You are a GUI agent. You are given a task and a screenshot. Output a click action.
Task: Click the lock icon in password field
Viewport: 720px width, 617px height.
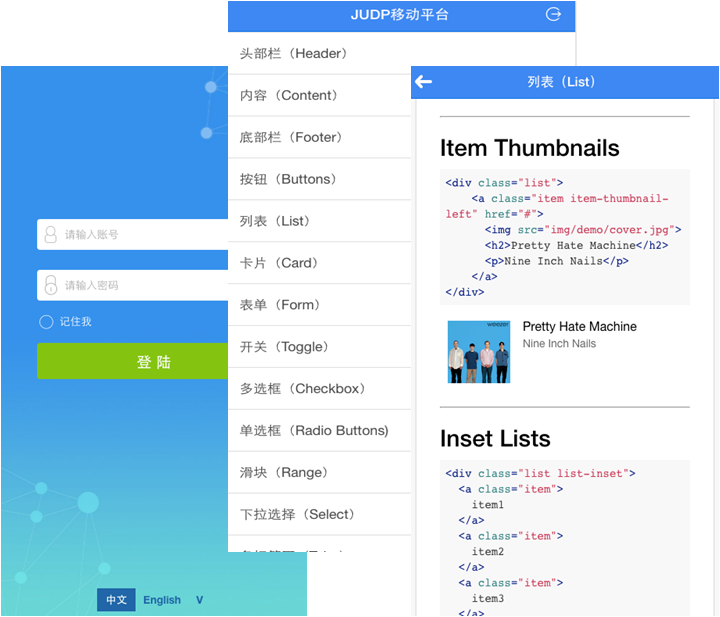pyautogui.click(x=50, y=285)
